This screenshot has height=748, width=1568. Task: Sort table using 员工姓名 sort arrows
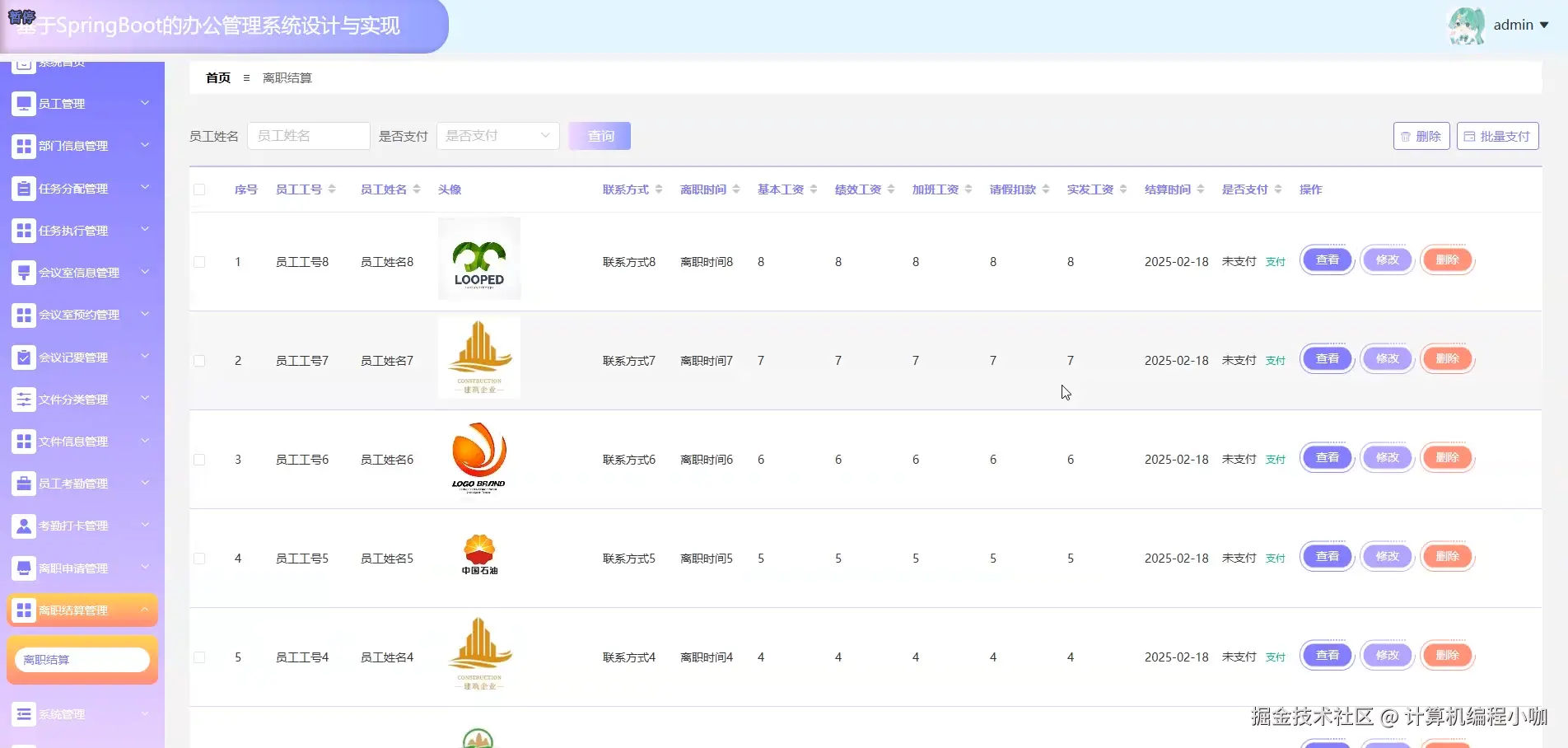[x=417, y=189]
